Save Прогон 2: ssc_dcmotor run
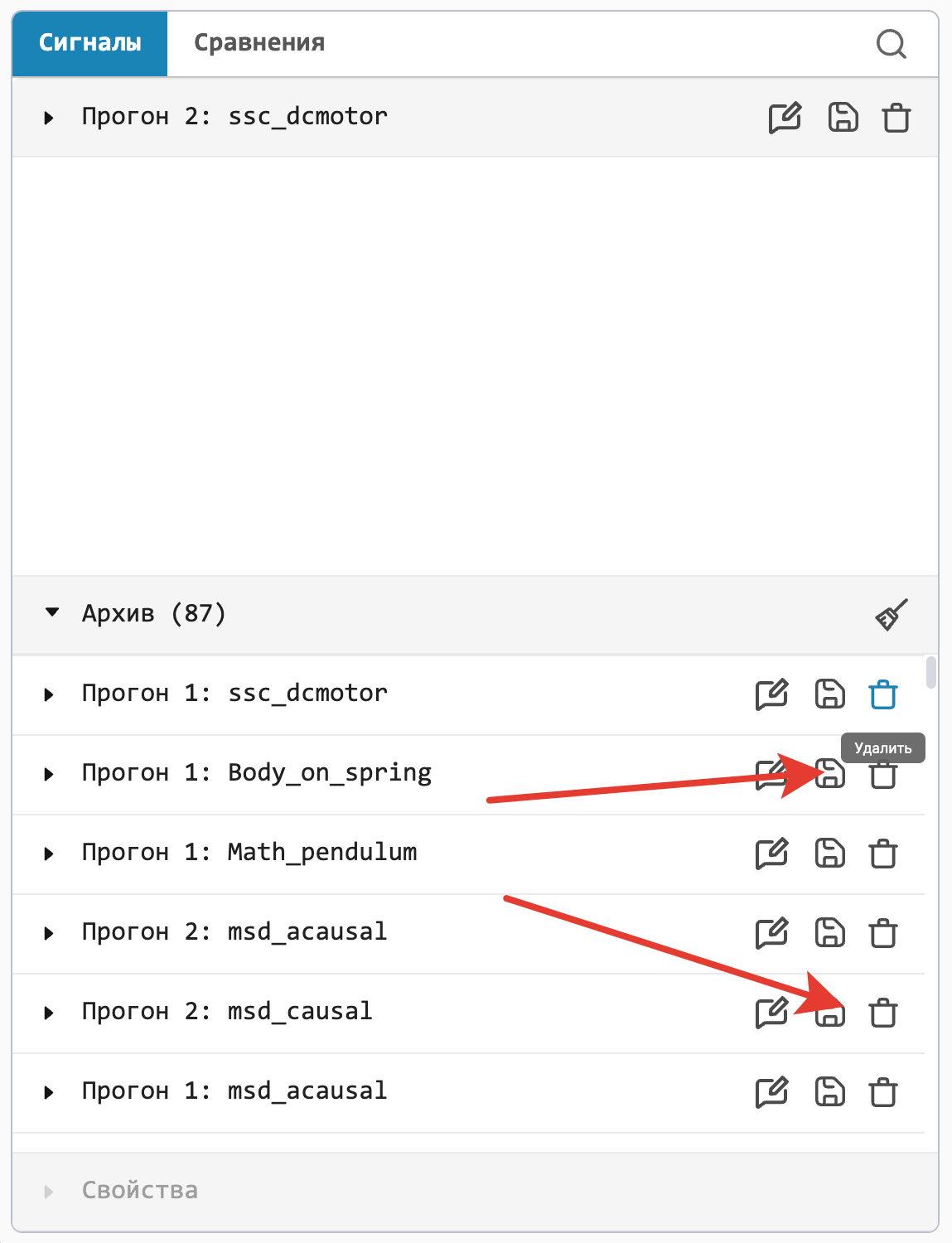 pos(843,118)
